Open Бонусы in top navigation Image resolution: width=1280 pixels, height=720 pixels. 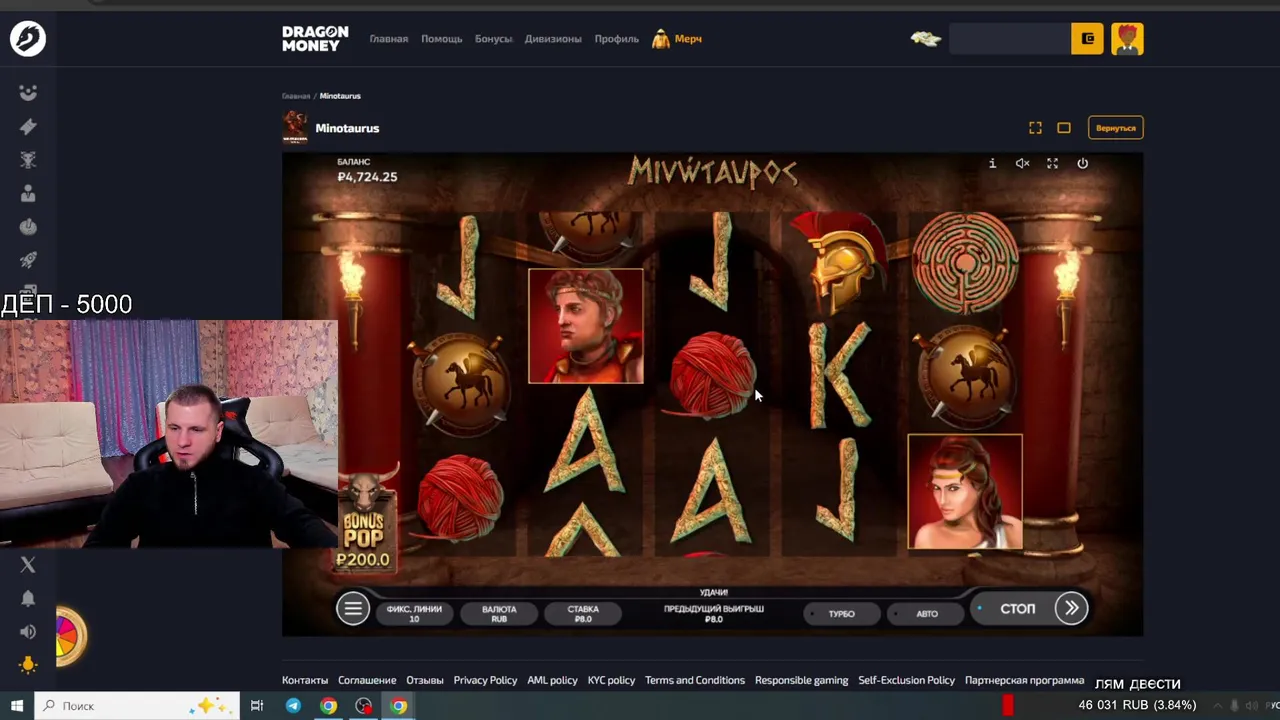(x=493, y=39)
